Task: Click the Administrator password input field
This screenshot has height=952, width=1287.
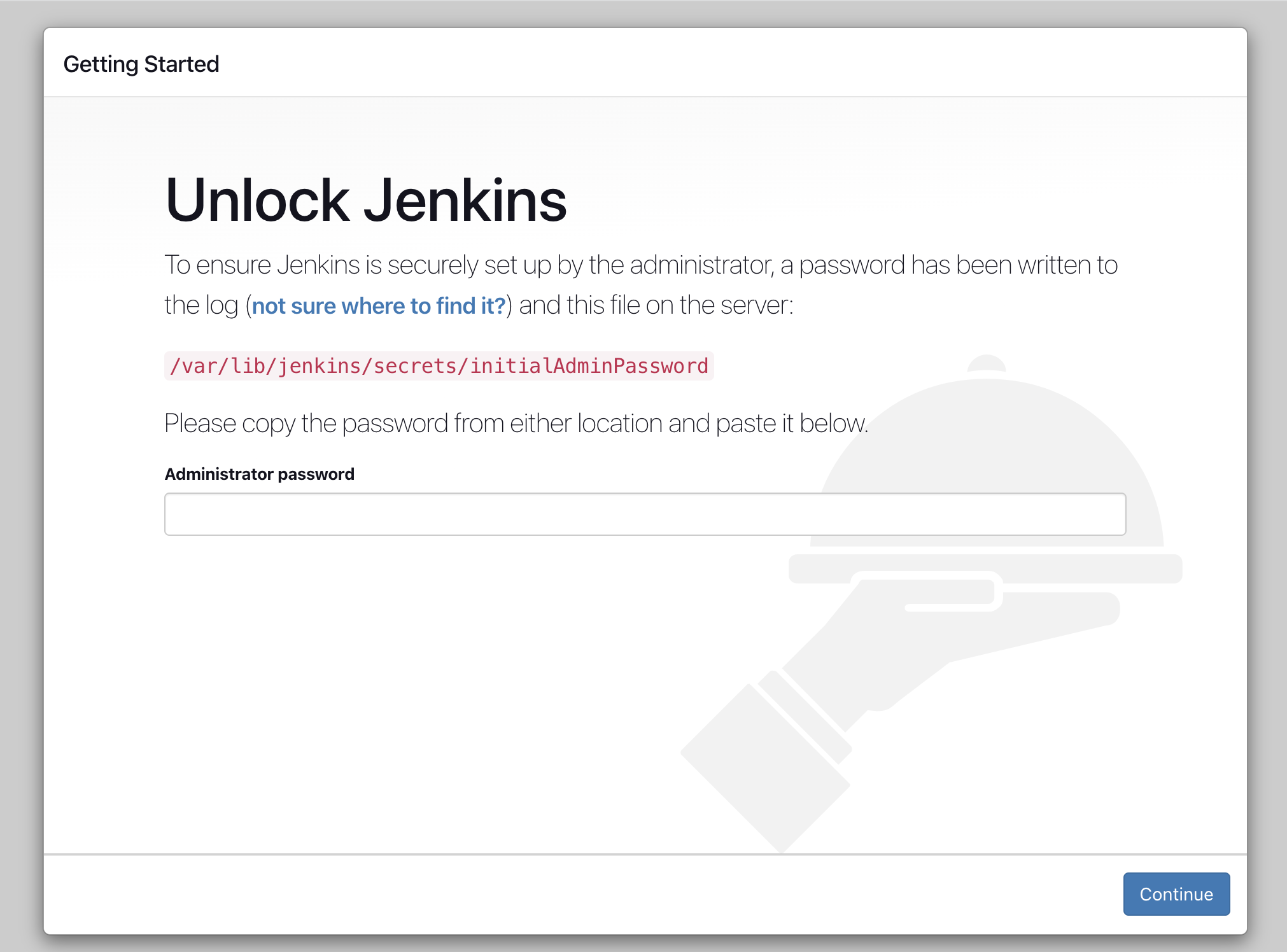Action: 645,514
